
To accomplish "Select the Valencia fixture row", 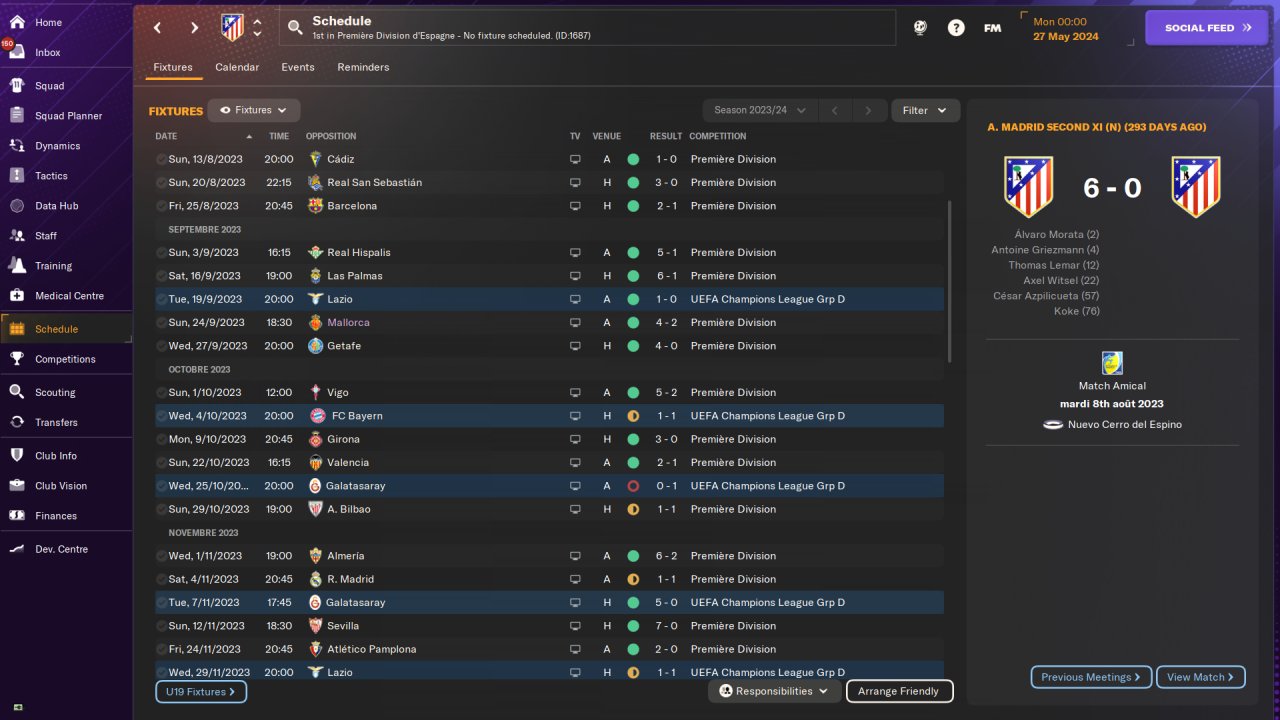I will [x=549, y=463].
